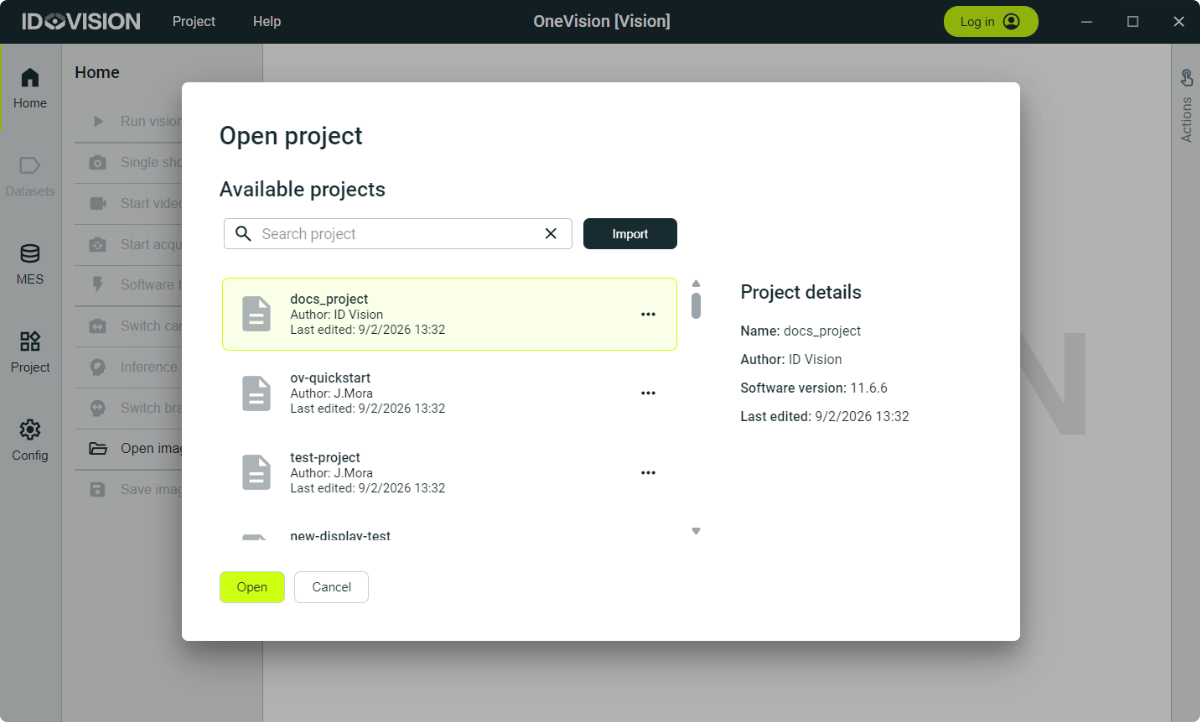Image resolution: width=1200 pixels, height=722 pixels.
Task: Click the search magnifier icon in the project search
Action: tap(243, 233)
